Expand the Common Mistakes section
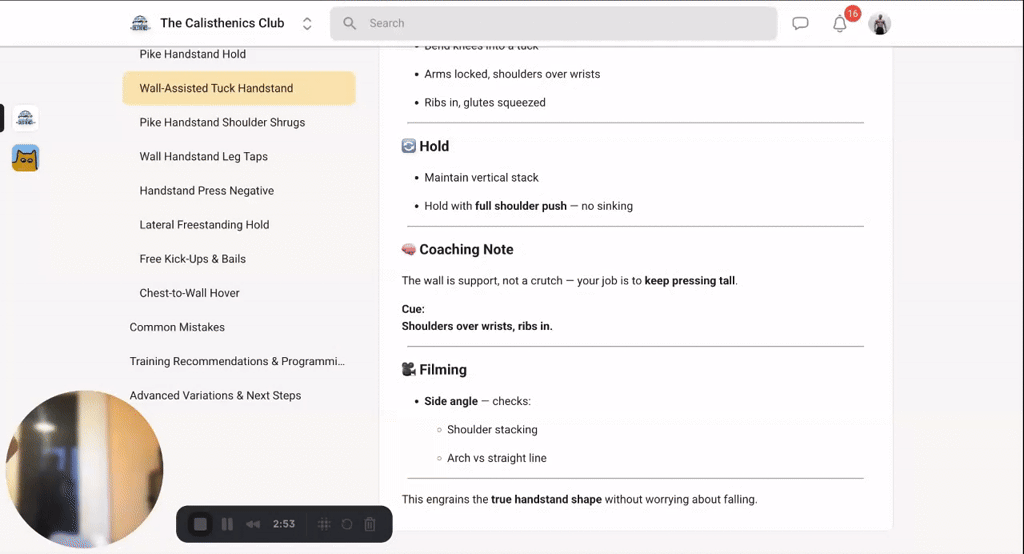This screenshot has width=1024, height=554. pyautogui.click(x=177, y=327)
